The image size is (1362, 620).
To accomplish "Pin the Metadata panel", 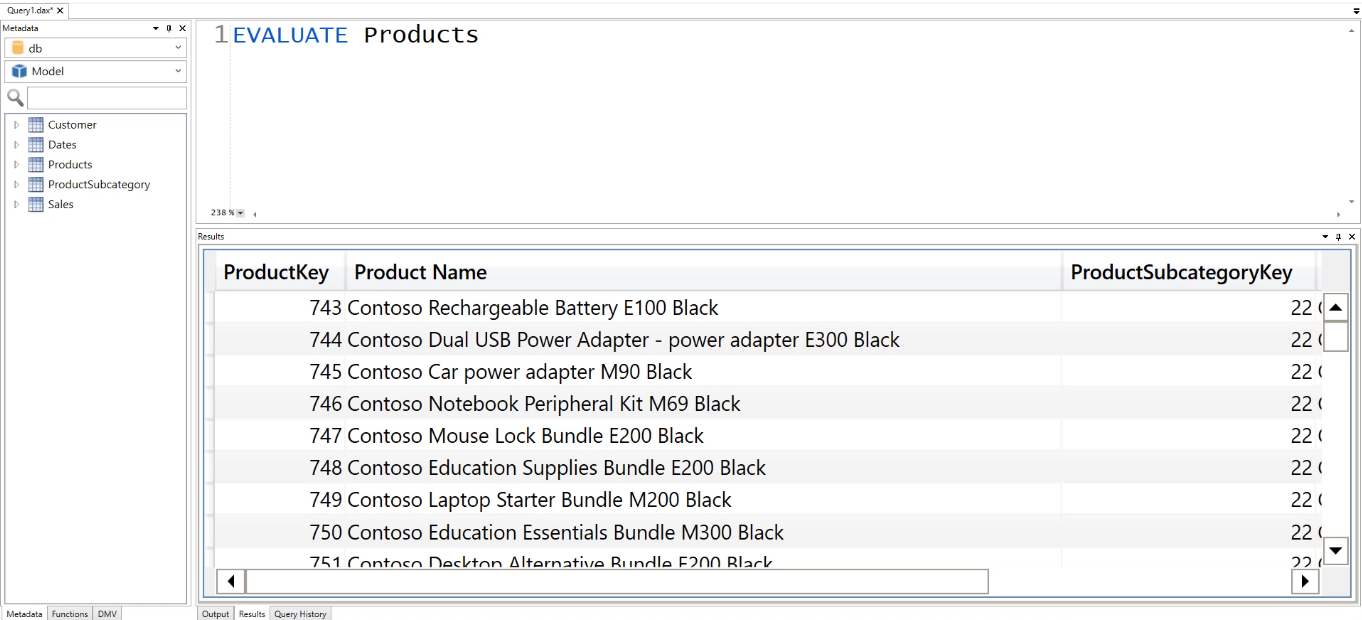I will [x=169, y=28].
